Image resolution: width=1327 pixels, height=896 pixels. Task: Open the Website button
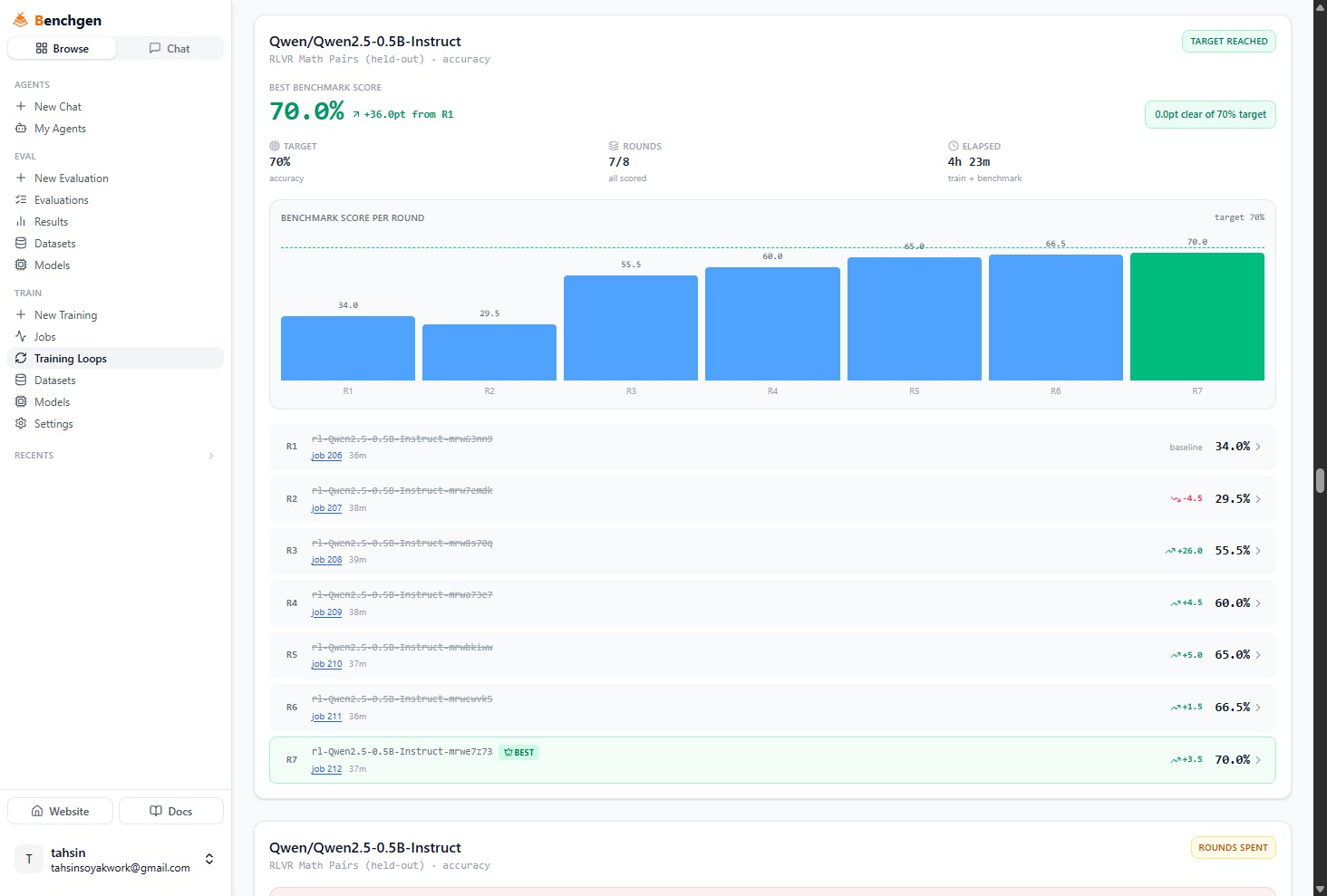pyautogui.click(x=61, y=812)
